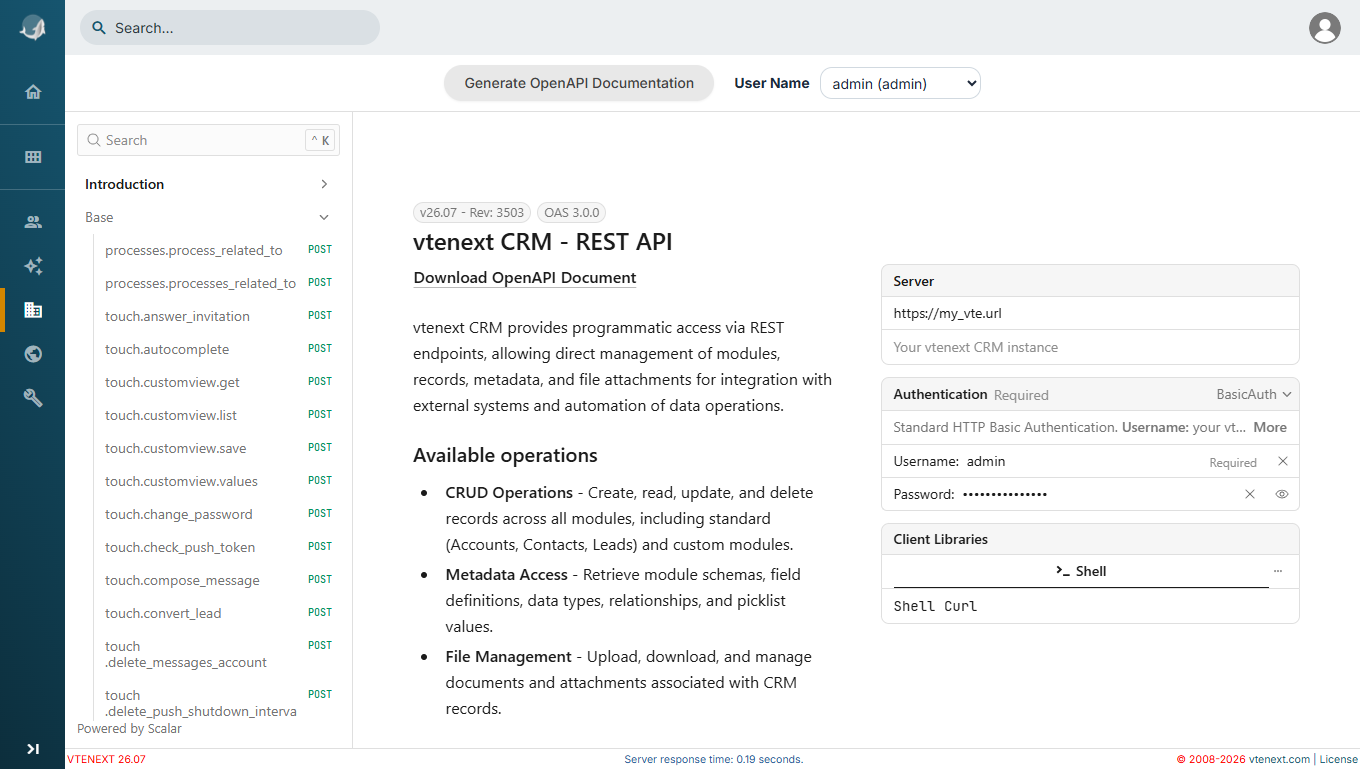The image size is (1360, 769).
Task: Open touch.customview.save endpoint
Action: click(175, 448)
